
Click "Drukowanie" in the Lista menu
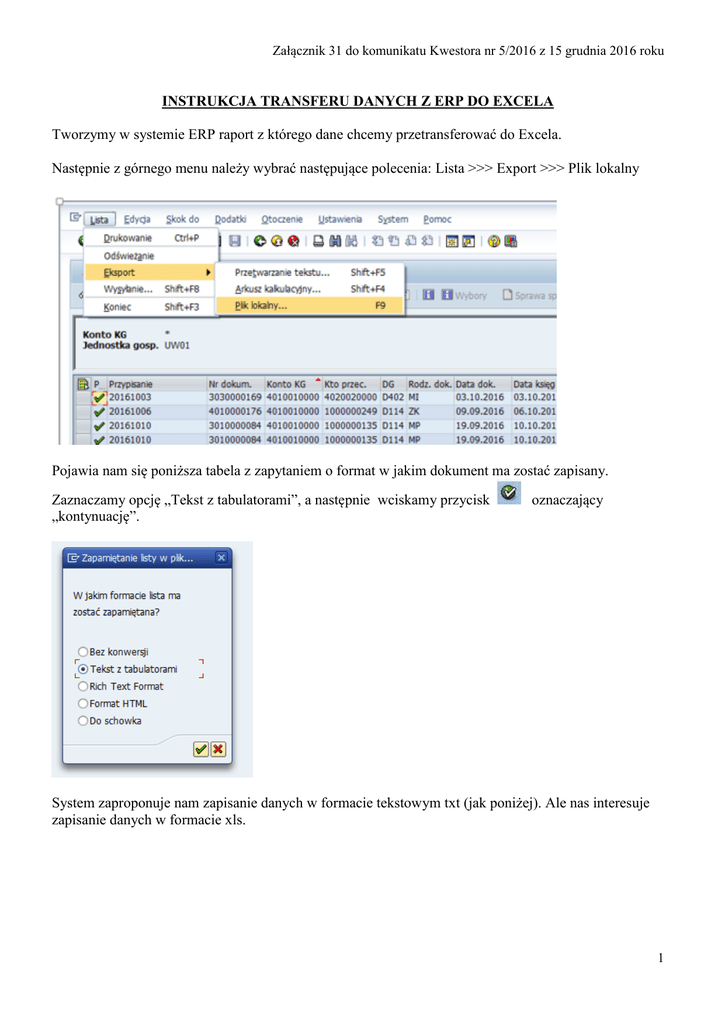pos(128,238)
